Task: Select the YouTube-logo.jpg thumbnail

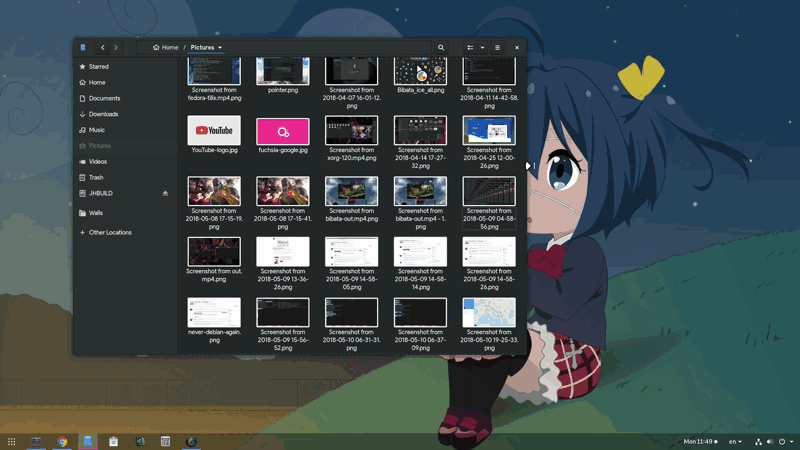Action: pyautogui.click(x=214, y=131)
